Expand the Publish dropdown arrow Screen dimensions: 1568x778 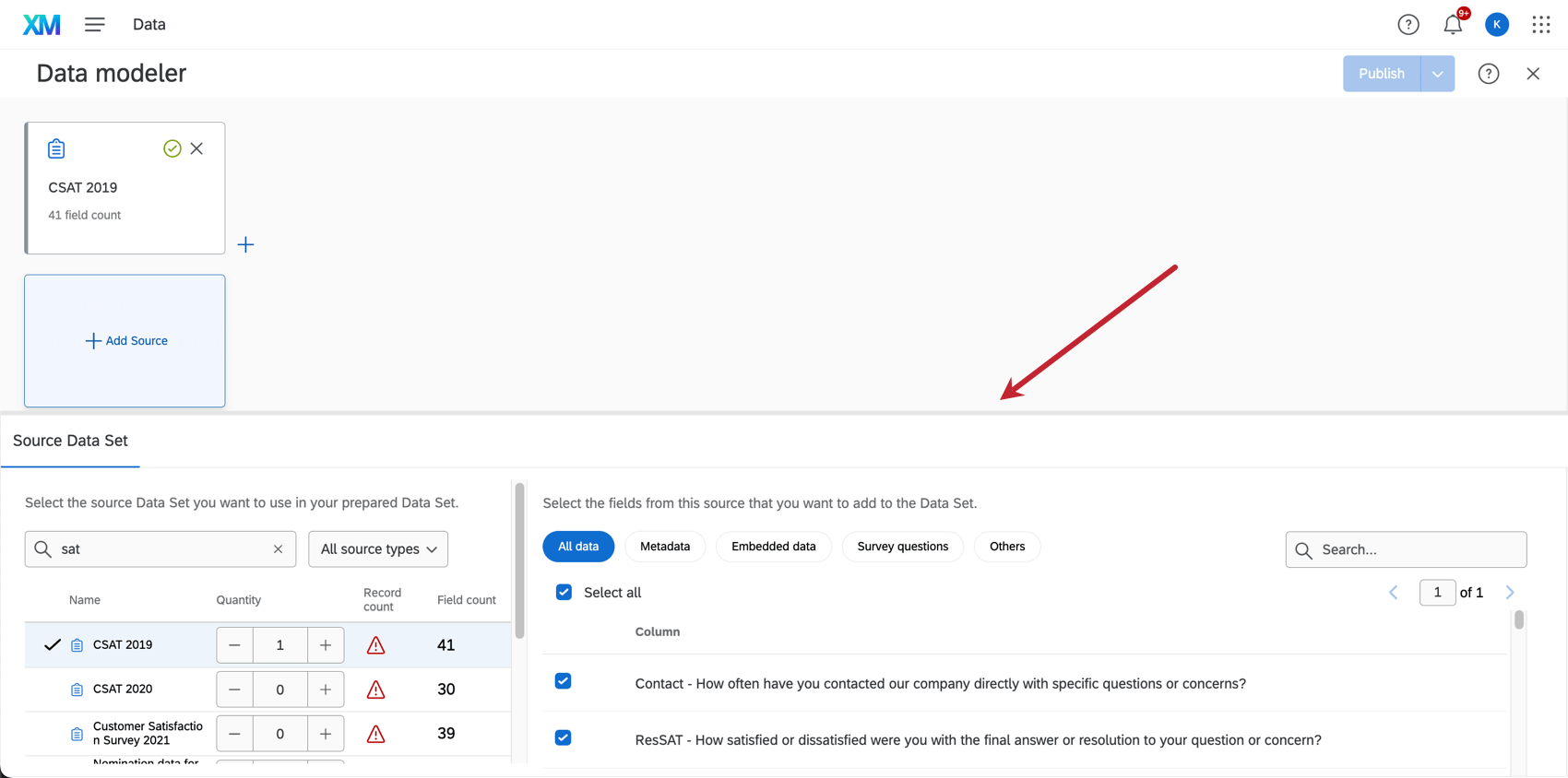point(1437,74)
